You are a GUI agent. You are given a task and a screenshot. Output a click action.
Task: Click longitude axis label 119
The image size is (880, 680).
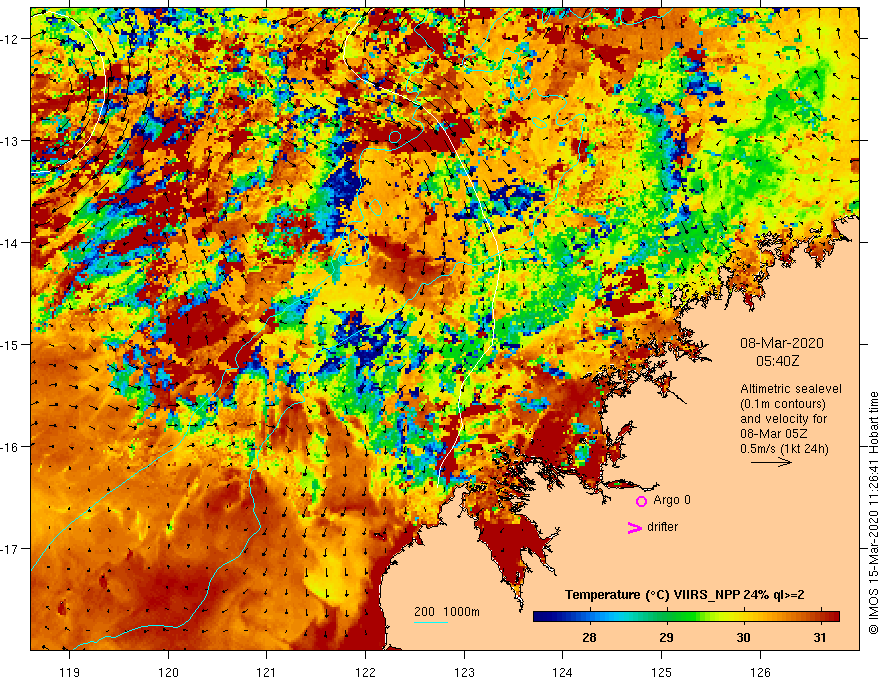point(70,672)
